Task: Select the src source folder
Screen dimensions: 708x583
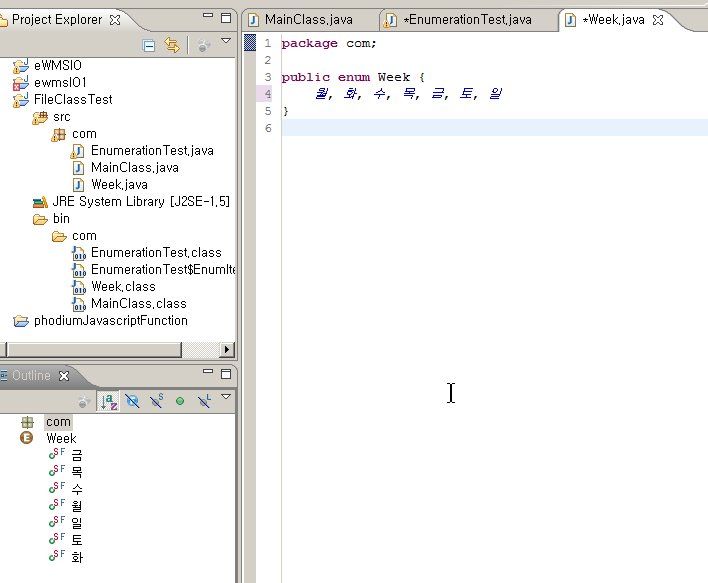Action: pyautogui.click(x=62, y=117)
